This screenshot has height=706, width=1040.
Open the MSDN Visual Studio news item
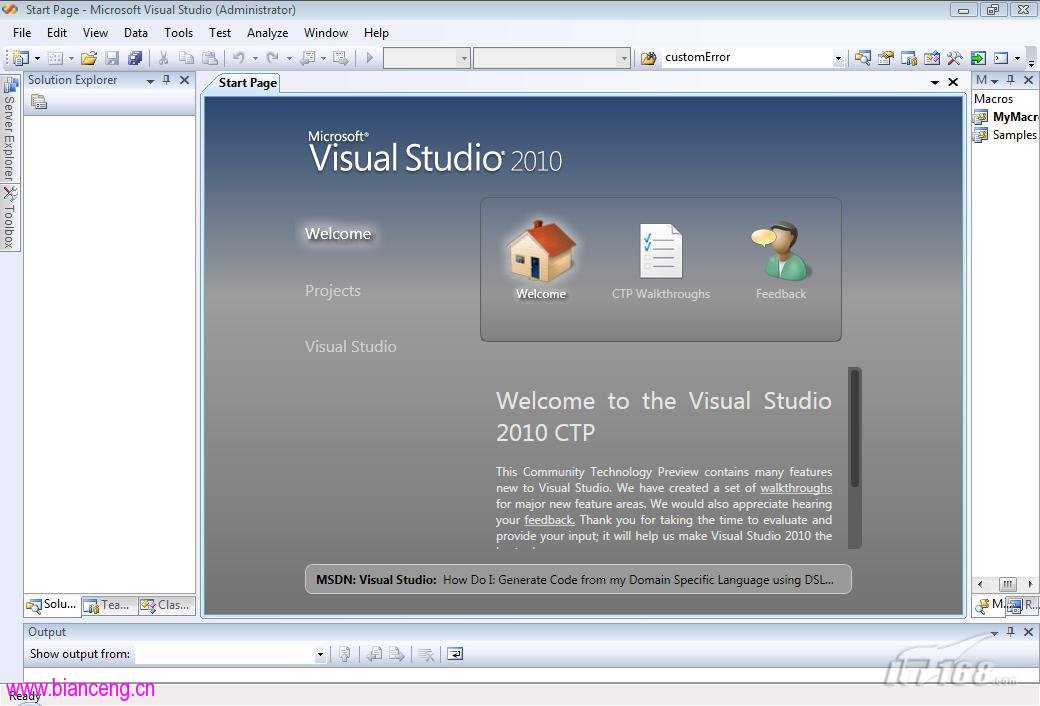(578, 579)
